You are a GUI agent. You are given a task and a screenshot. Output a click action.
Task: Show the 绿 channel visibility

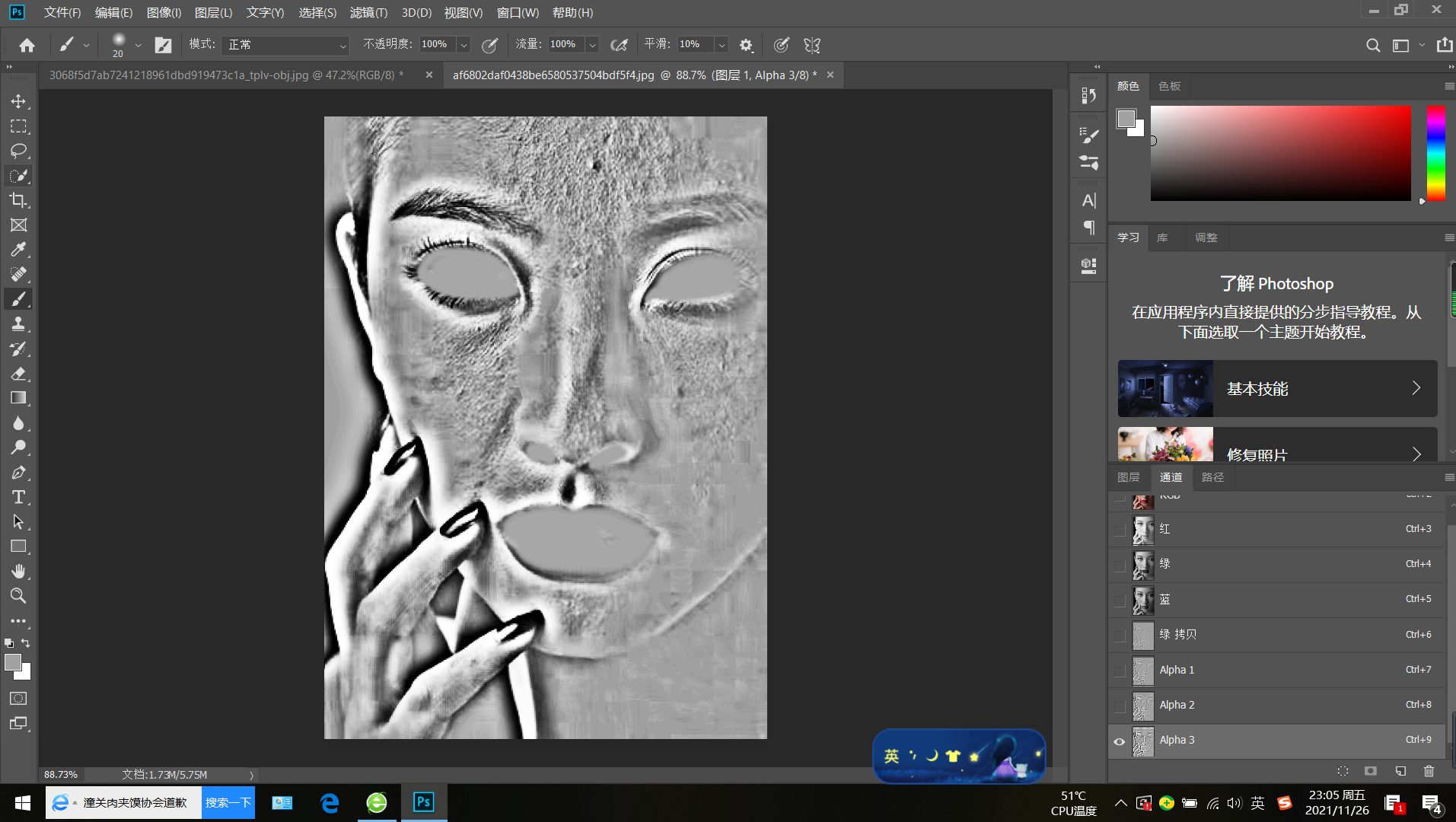coord(1119,565)
